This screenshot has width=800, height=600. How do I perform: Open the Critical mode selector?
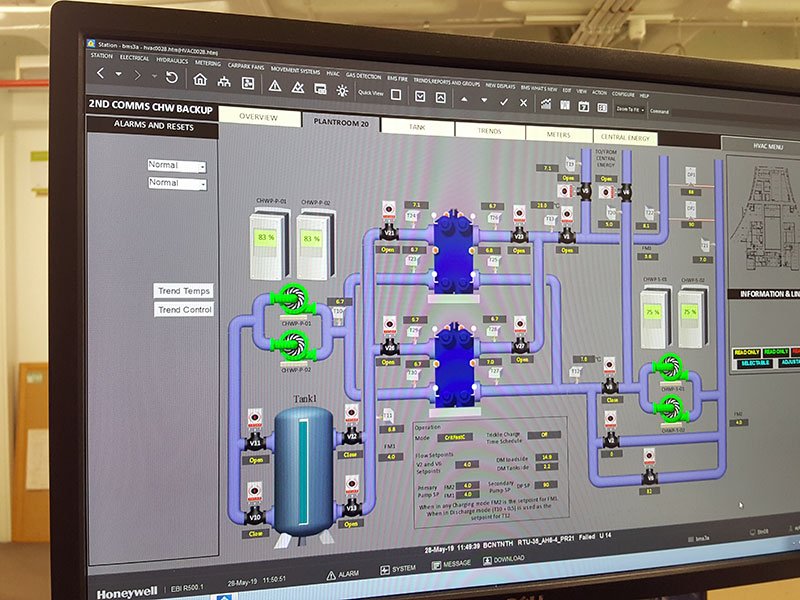tap(455, 437)
